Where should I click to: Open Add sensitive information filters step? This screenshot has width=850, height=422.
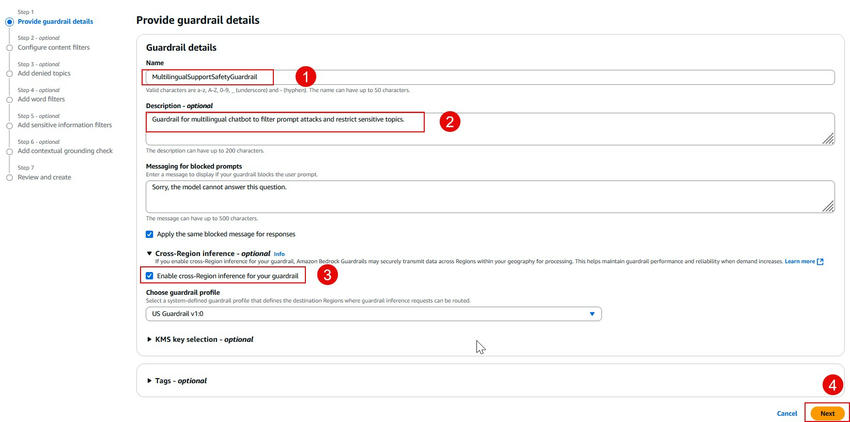pos(65,125)
